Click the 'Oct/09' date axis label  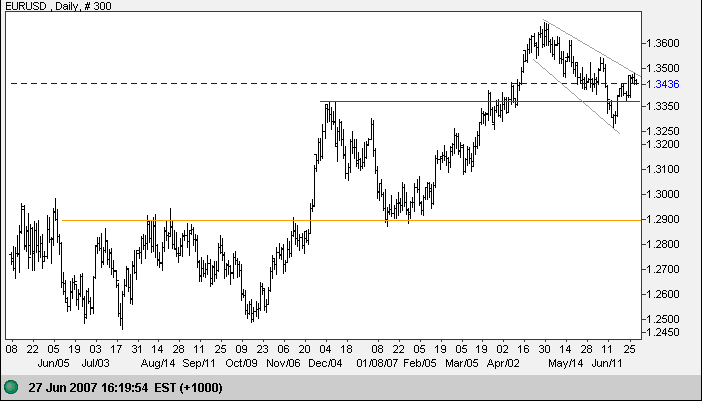(x=241, y=363)
